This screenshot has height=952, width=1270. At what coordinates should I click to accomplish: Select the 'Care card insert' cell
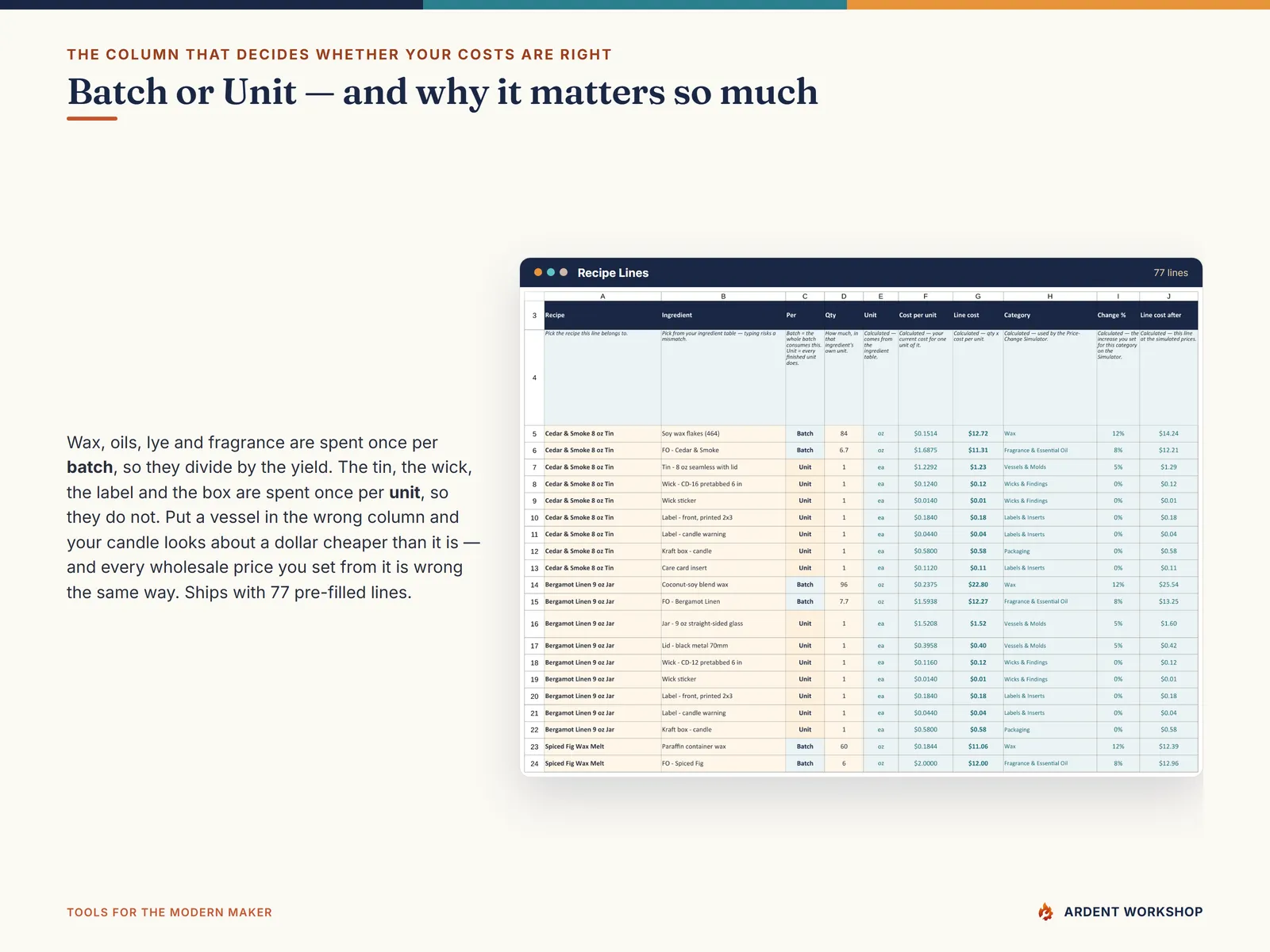click(x=723, y=568)
